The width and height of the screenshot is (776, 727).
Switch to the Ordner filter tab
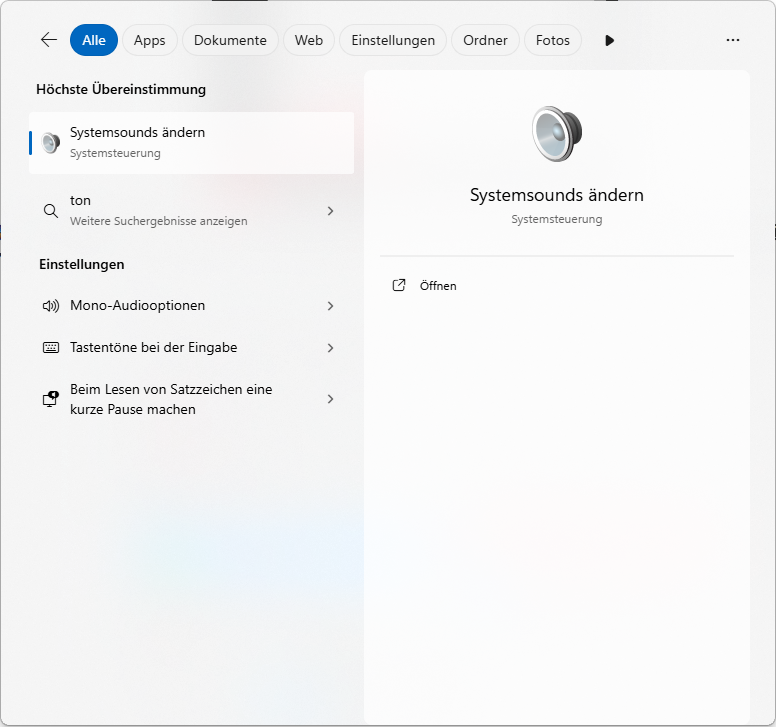click(x=485, y=40)
